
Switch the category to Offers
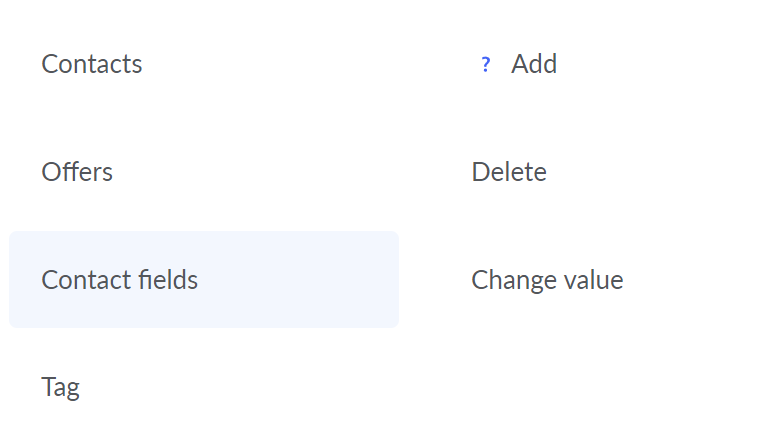click(77, 172)
